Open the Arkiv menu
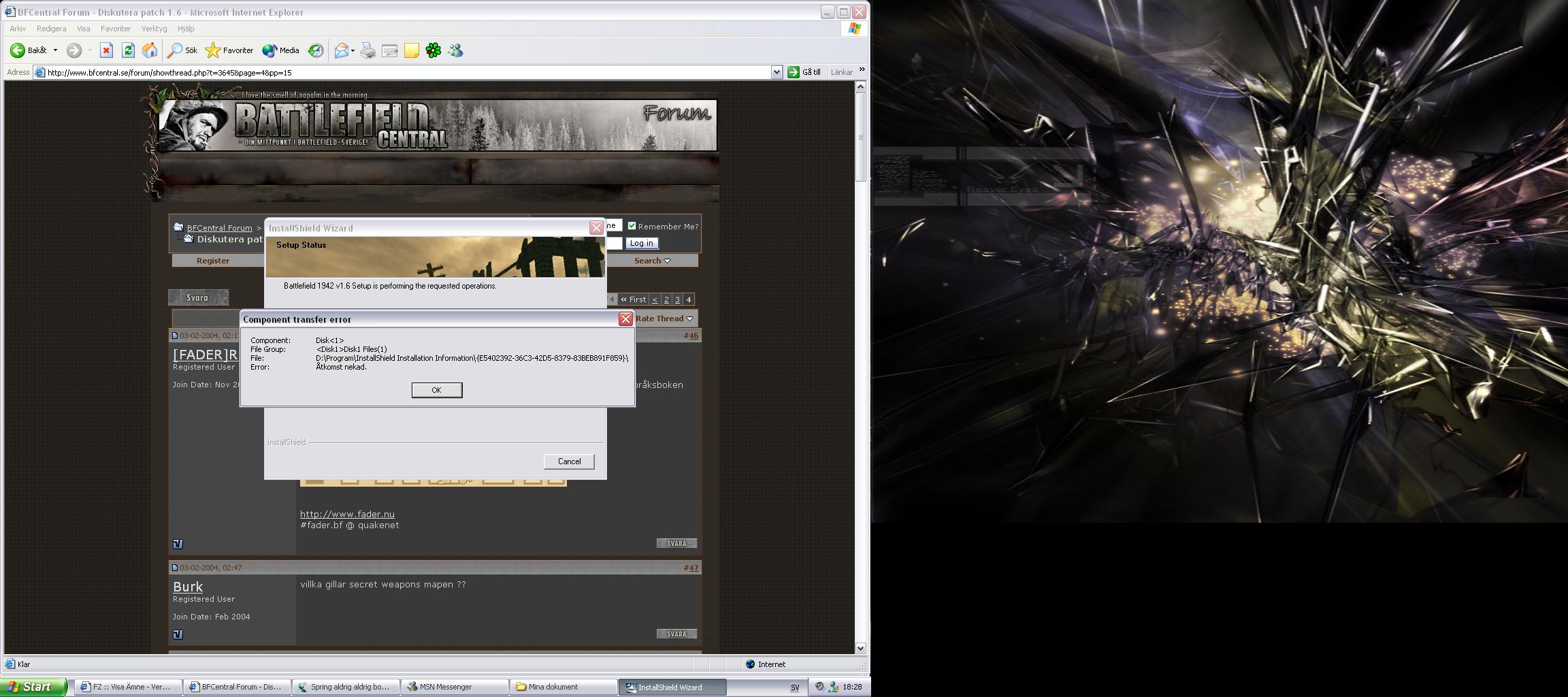 point(18,29)
